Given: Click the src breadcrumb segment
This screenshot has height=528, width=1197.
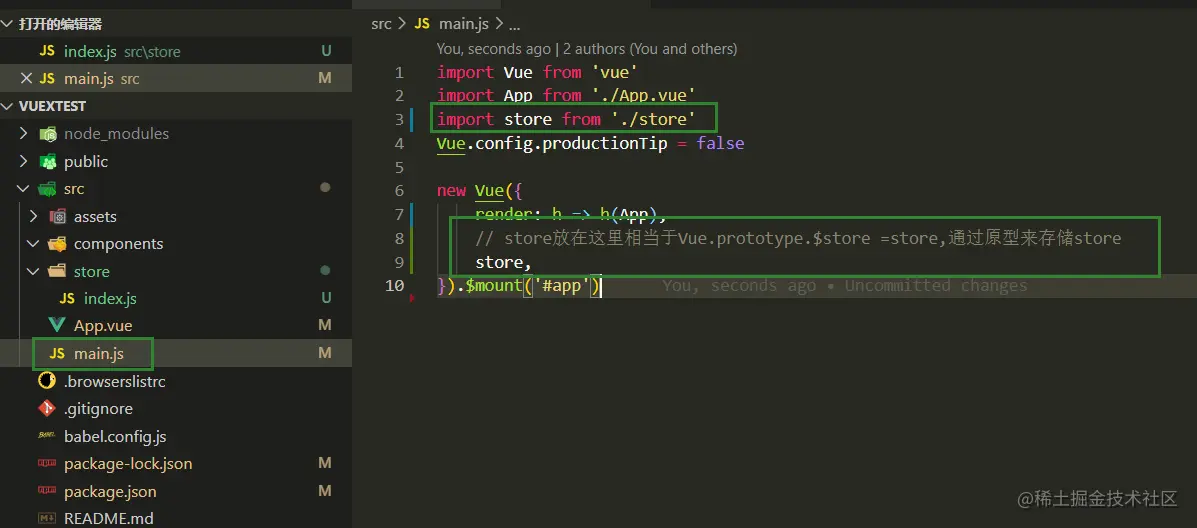Looking at the screenshot, I should [x=381, y=24].
